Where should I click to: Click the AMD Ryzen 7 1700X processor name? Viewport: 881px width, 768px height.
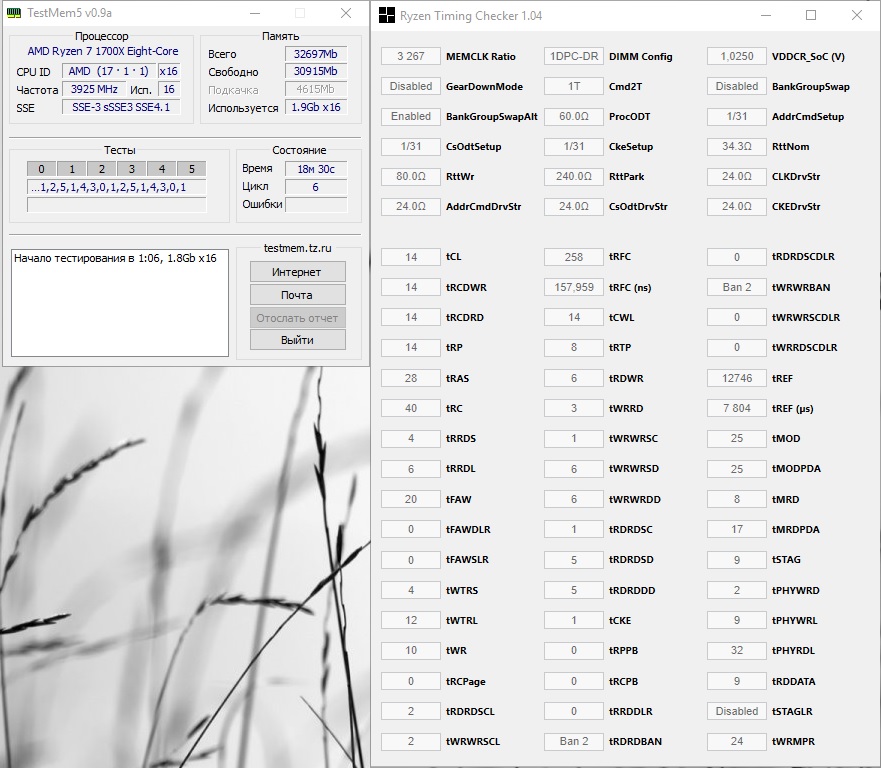[x=103, y=51]
